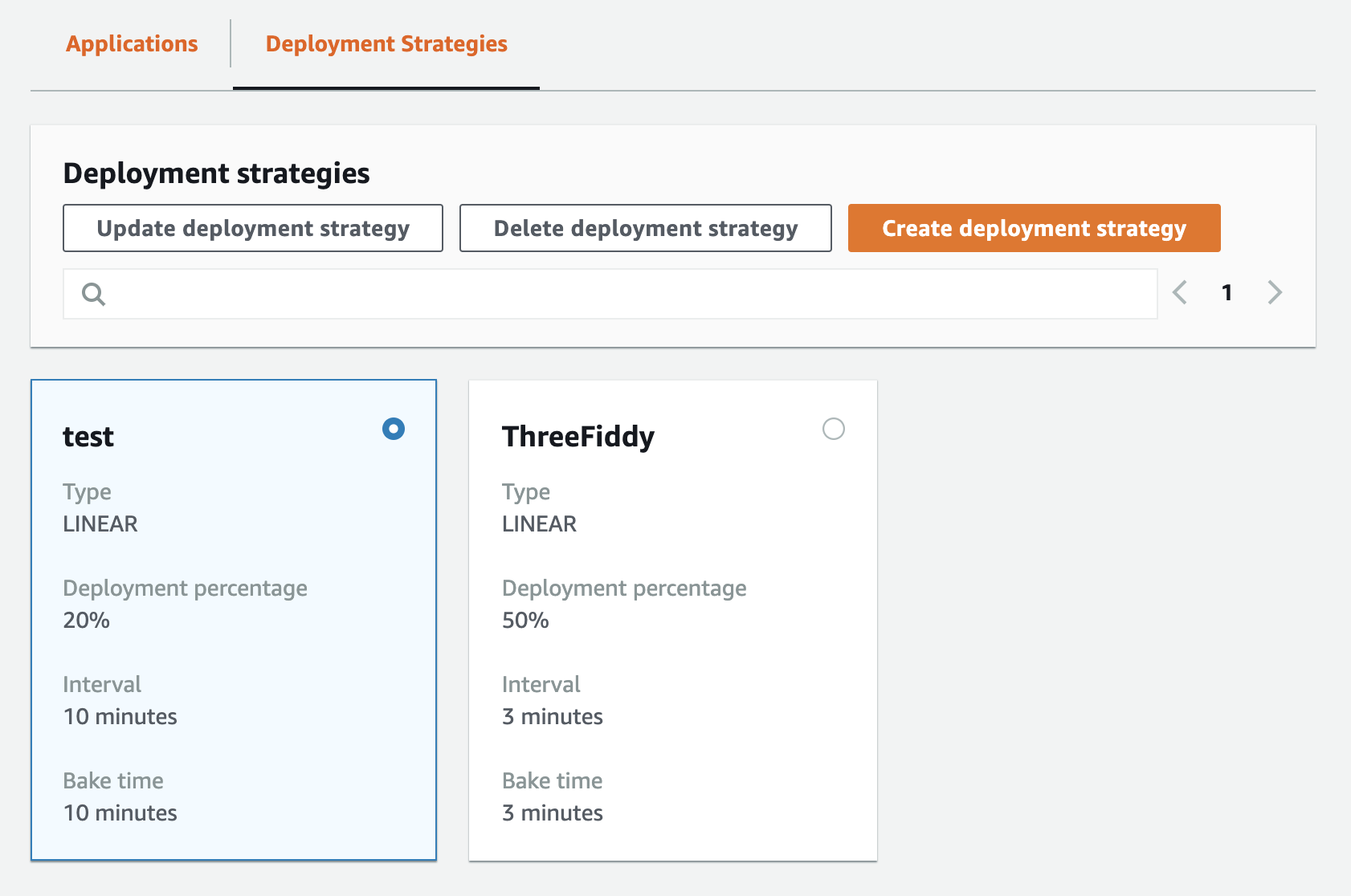Click the ThreeFiddy card title
The width and height of the screenshot is (1351, 896).
coord(578,437)
